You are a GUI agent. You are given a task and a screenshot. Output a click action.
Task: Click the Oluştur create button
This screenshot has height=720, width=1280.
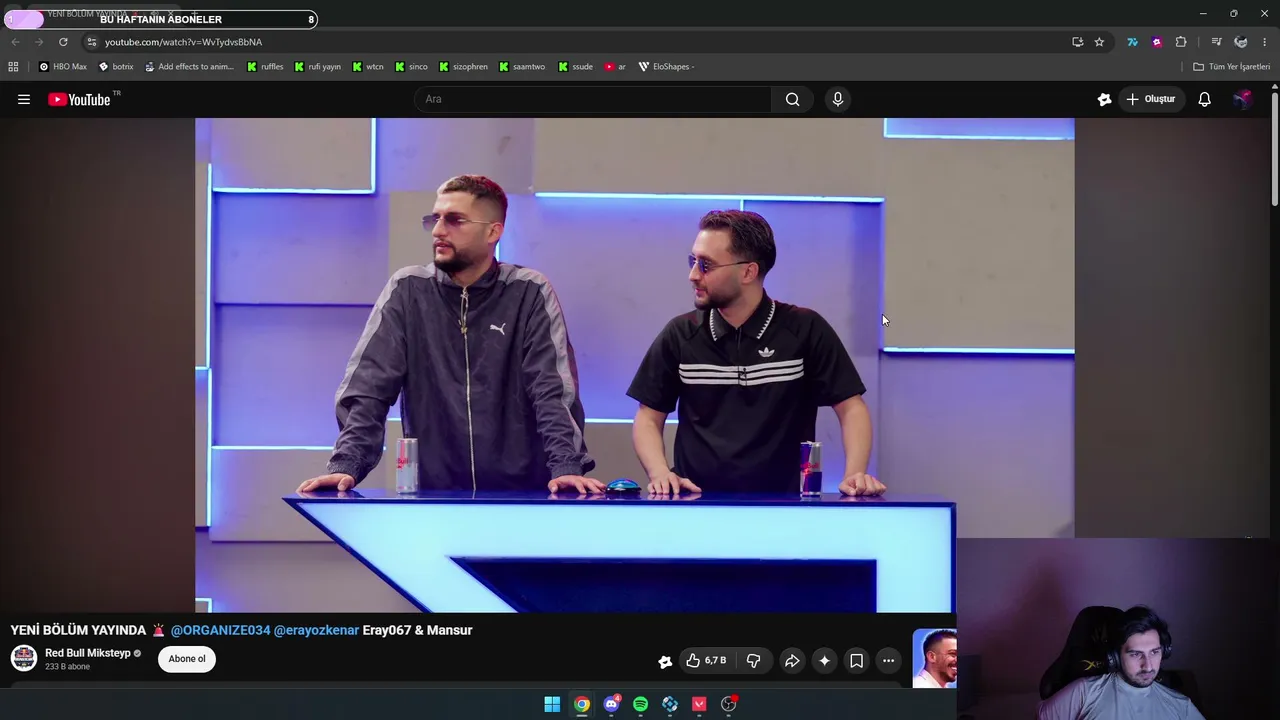(x=1151, y=99)
